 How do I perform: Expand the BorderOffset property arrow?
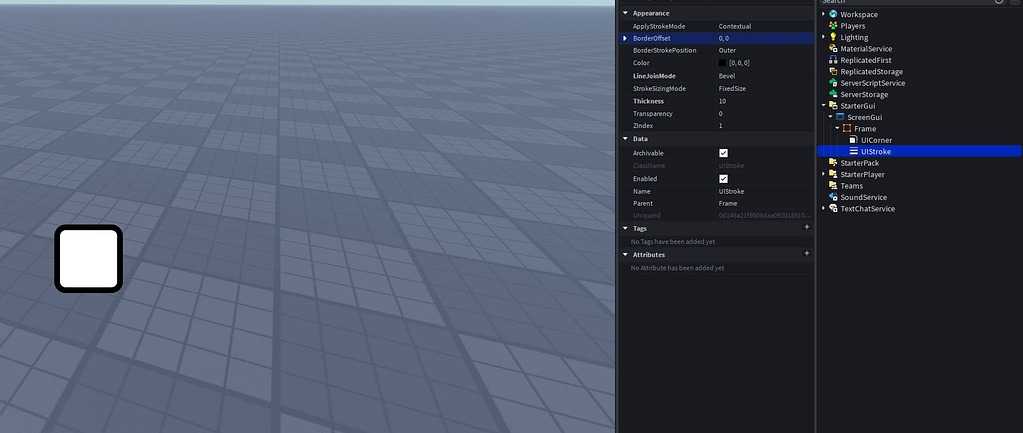point(625,38)
